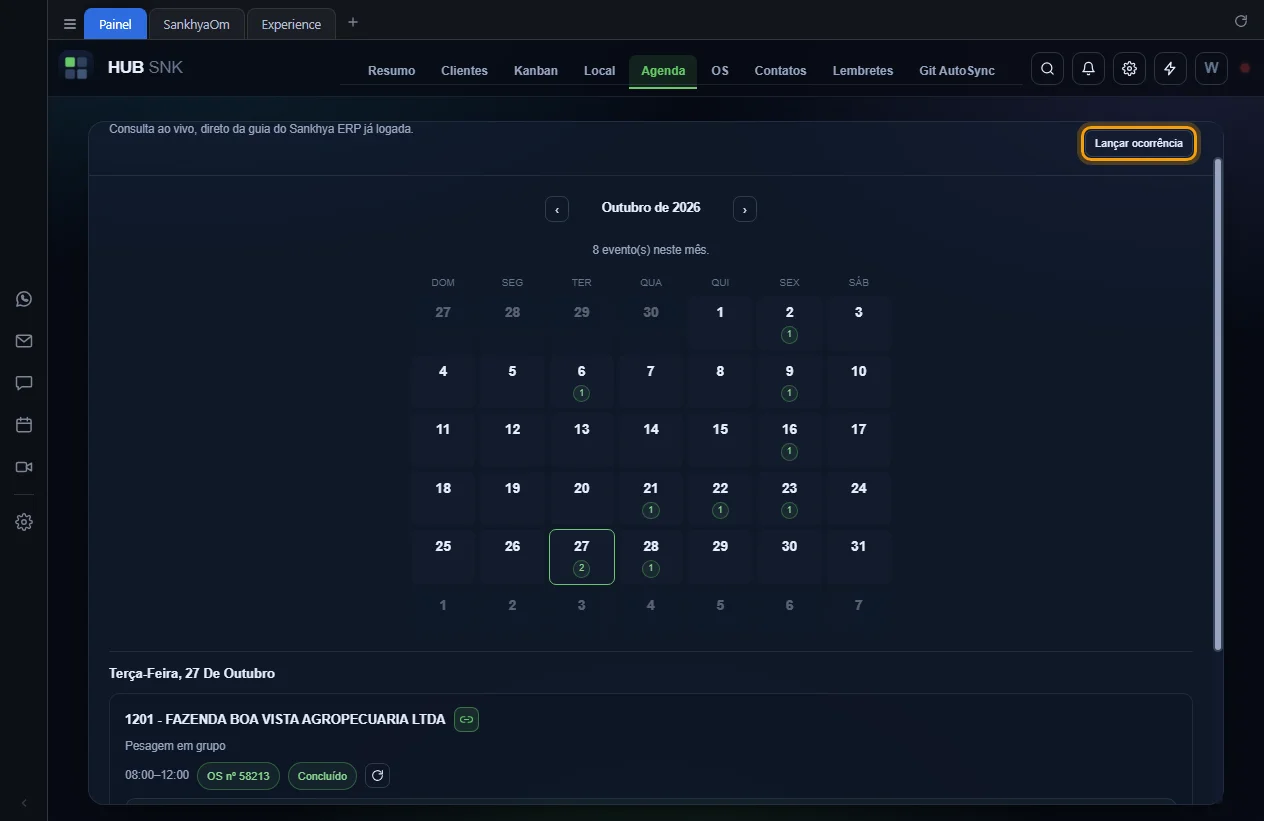The height and width of the screenshot is (821, 1264).
Task: Click the vertical scrollbar of the agenda panel
Action: coord(1217,404)
